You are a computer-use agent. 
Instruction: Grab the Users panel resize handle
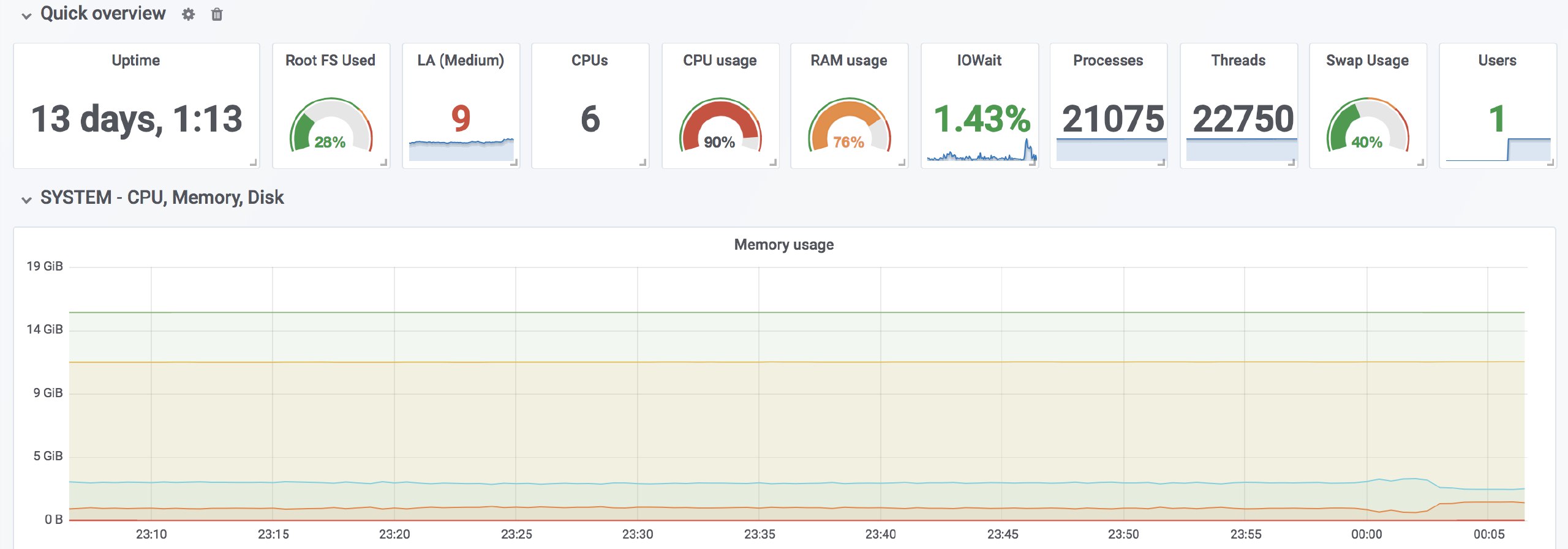point(1551,163)
